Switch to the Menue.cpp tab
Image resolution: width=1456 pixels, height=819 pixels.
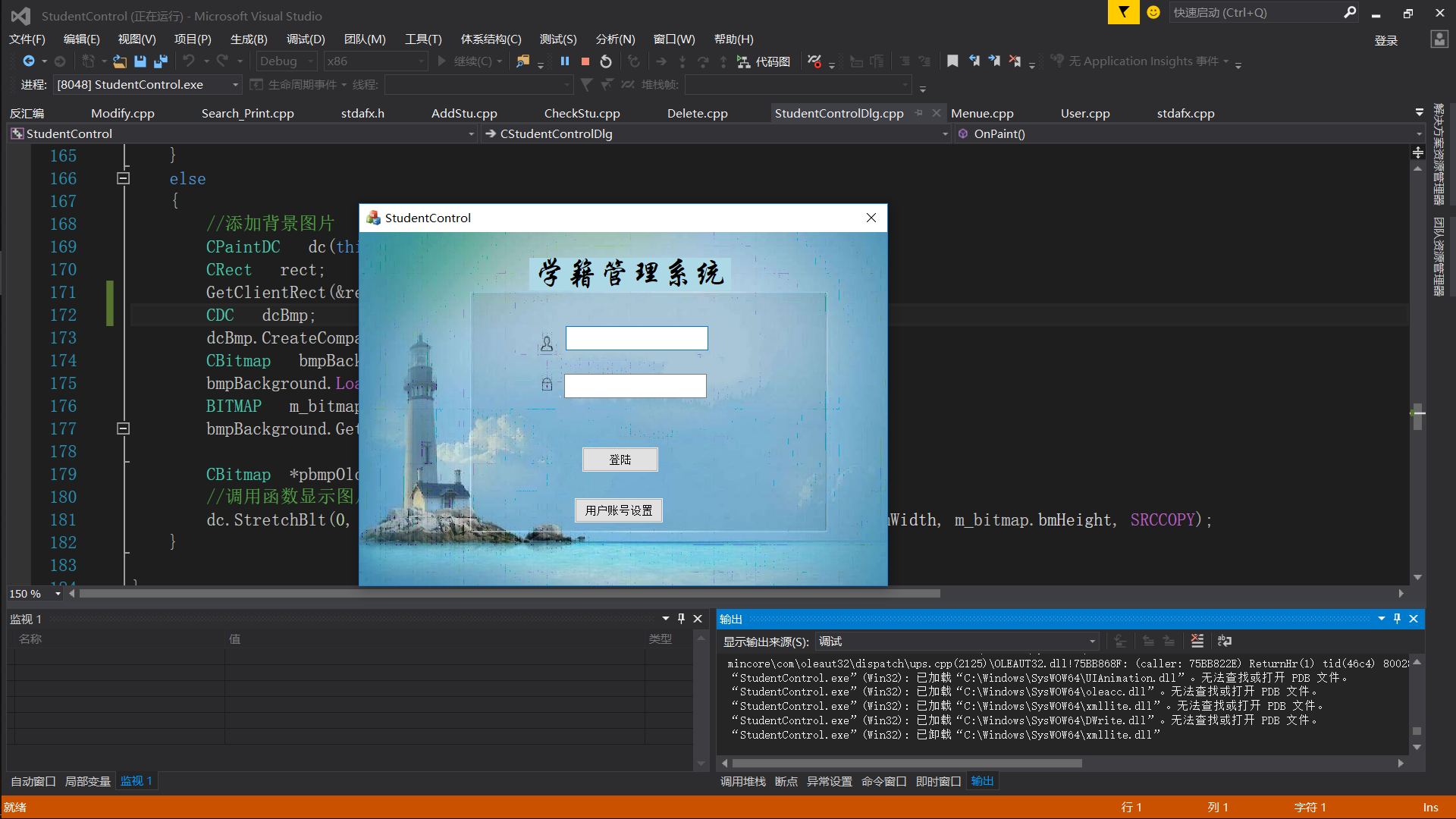pyautogui.click(x=982, y=114)
